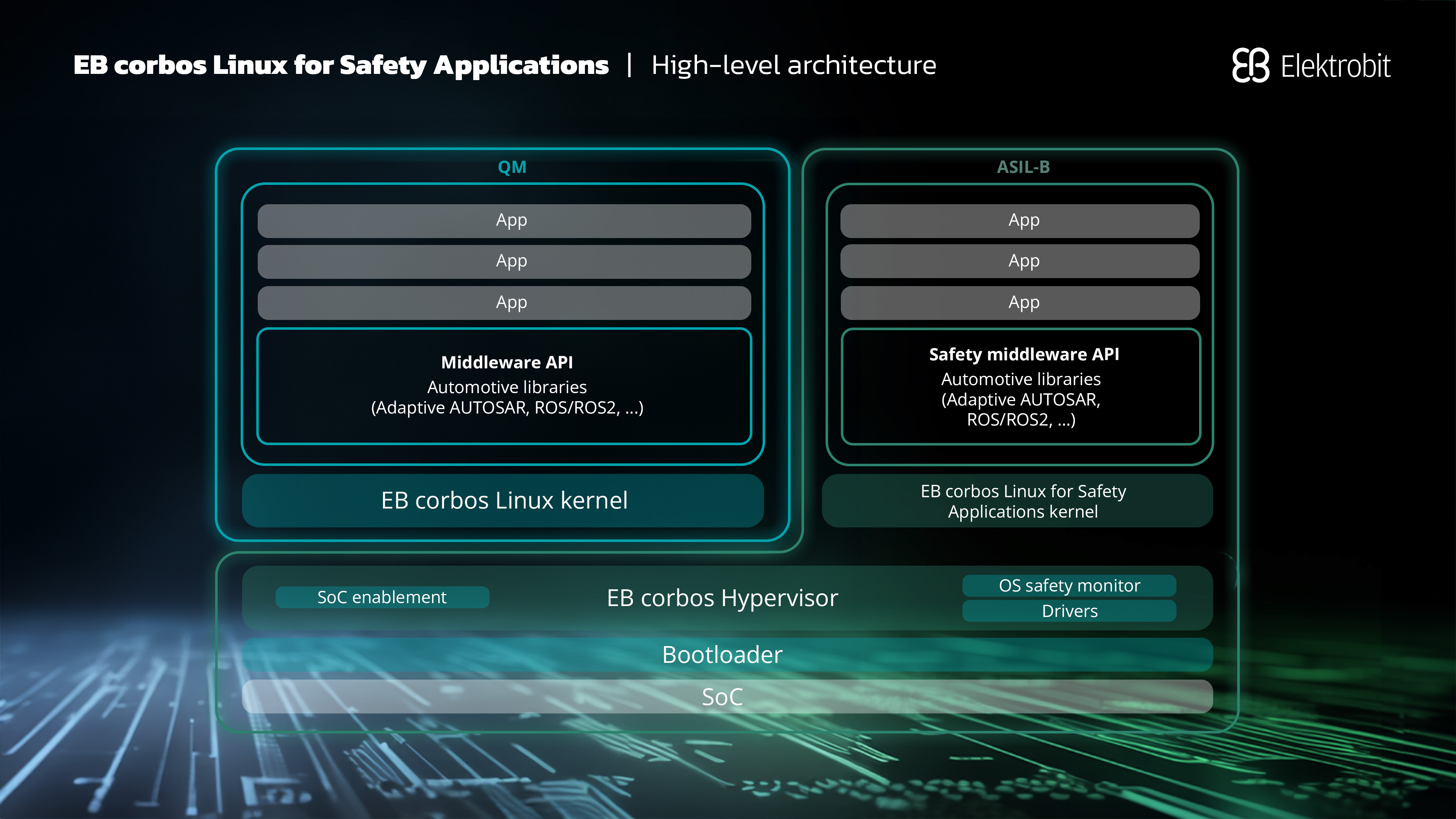
Task: Select the QM partition label
Action: click(511, 167)
